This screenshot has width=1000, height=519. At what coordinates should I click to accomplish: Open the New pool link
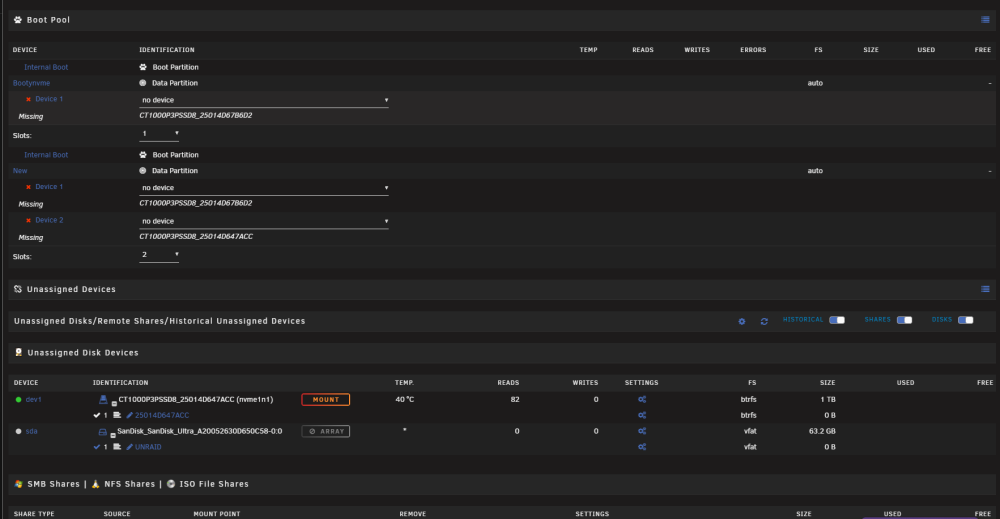20,171
